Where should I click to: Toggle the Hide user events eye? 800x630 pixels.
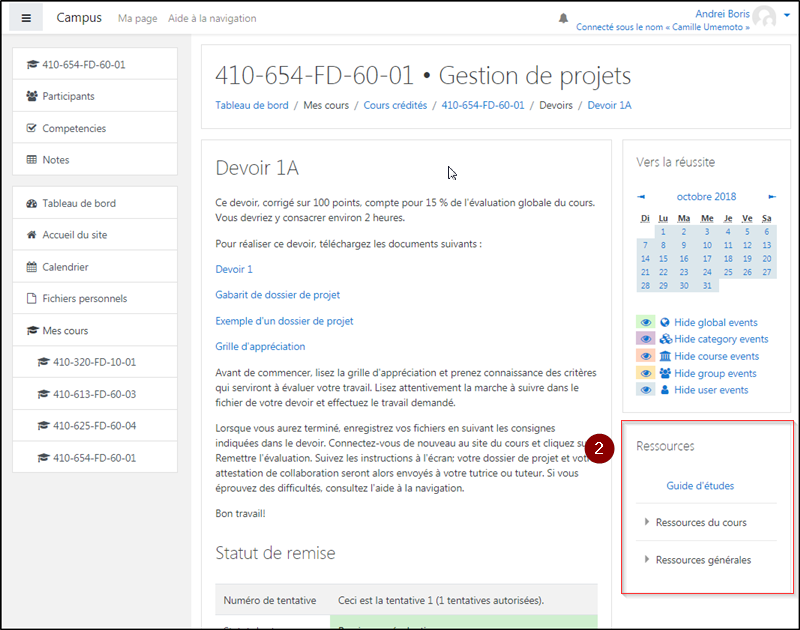(x=646, y=390)
